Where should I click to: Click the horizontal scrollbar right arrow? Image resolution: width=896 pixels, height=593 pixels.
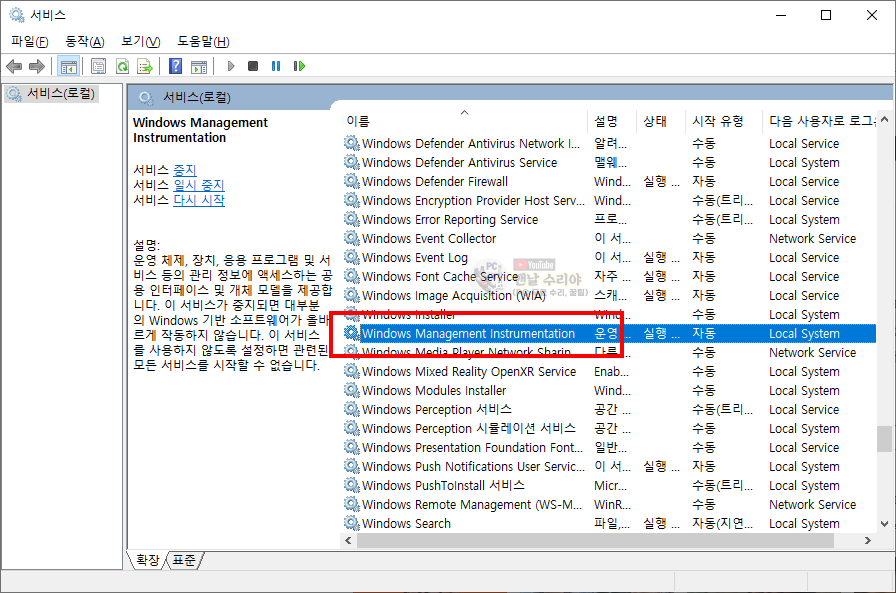pyautogui.click(x=868, y=540)
